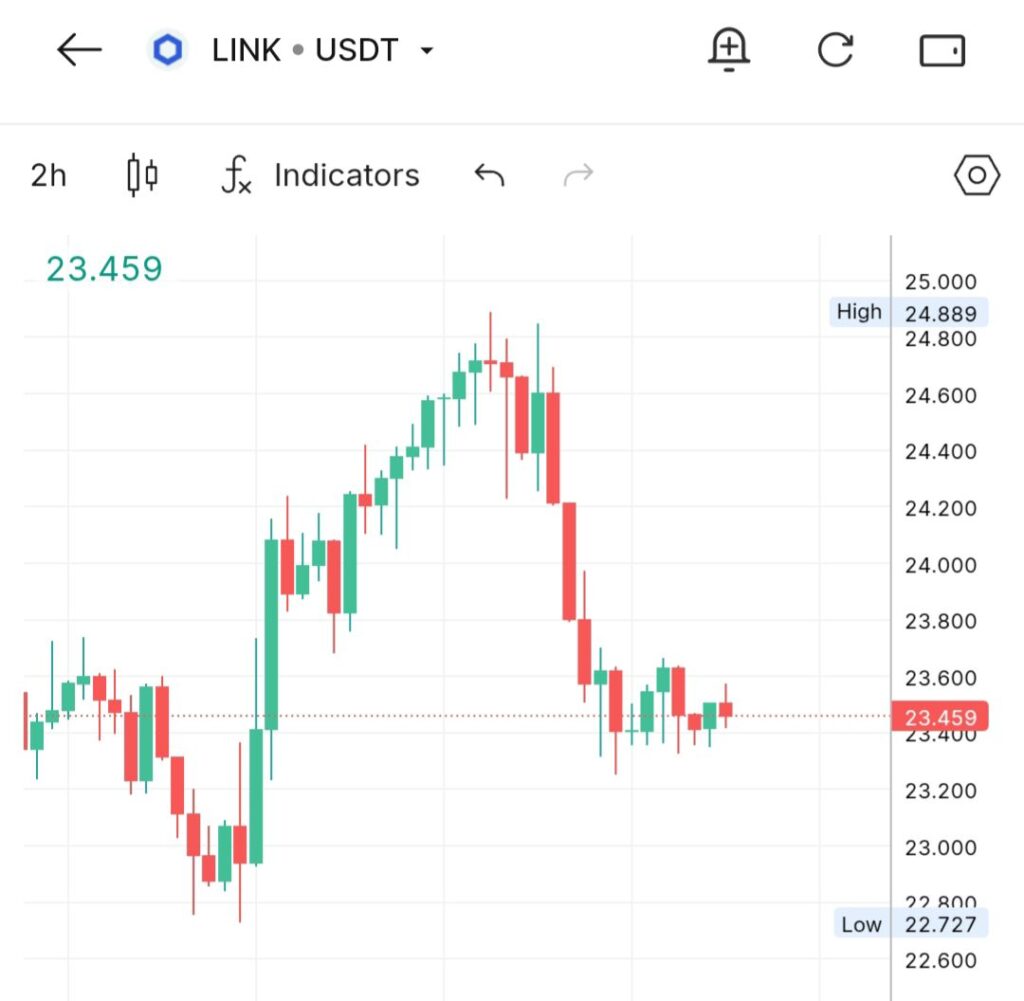Screen dimensions: 1024x1001
Task: Undo the last chart action
Action: (x=489, y=176)
